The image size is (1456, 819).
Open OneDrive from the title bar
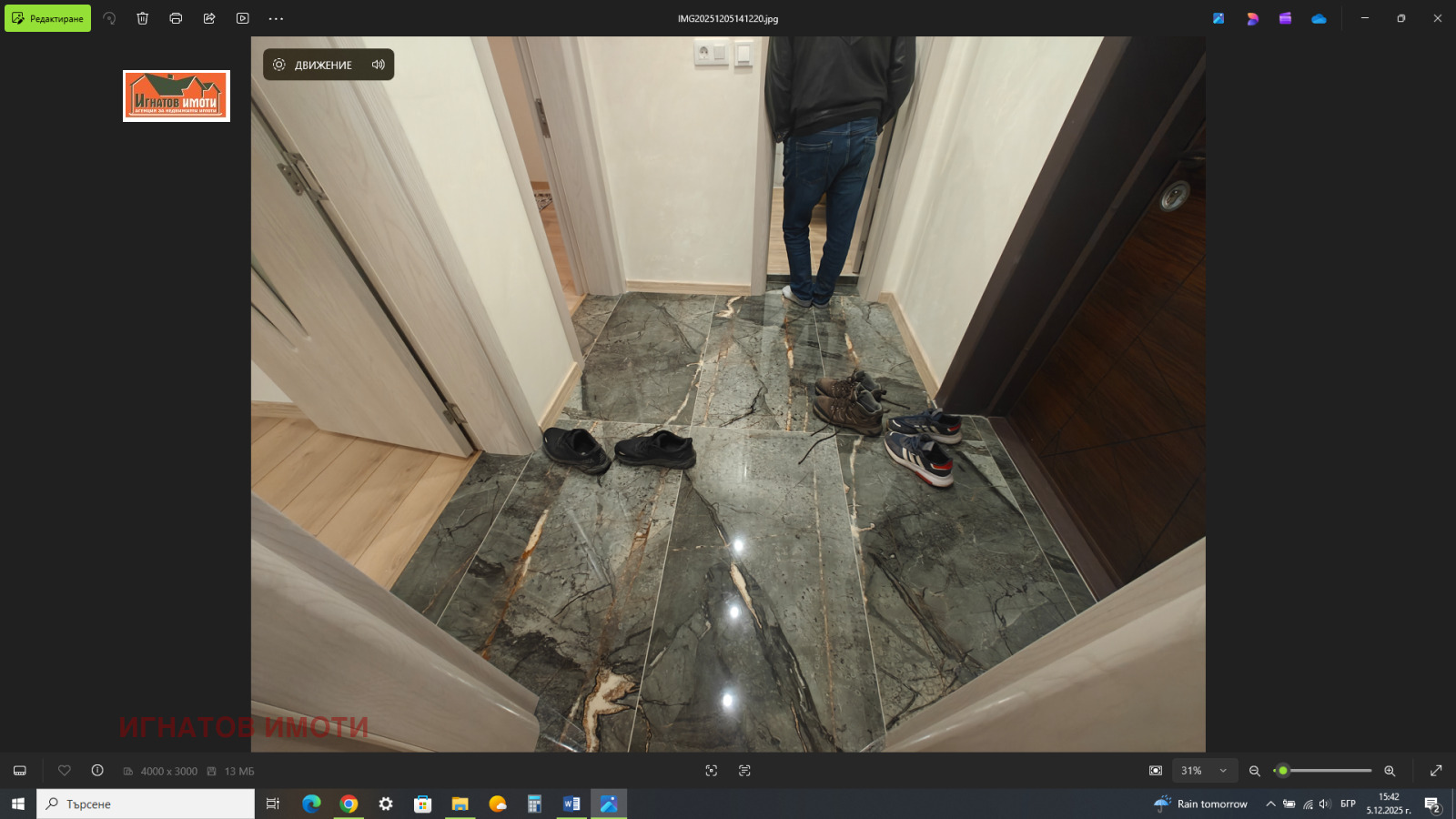[x=1319, y=18]
